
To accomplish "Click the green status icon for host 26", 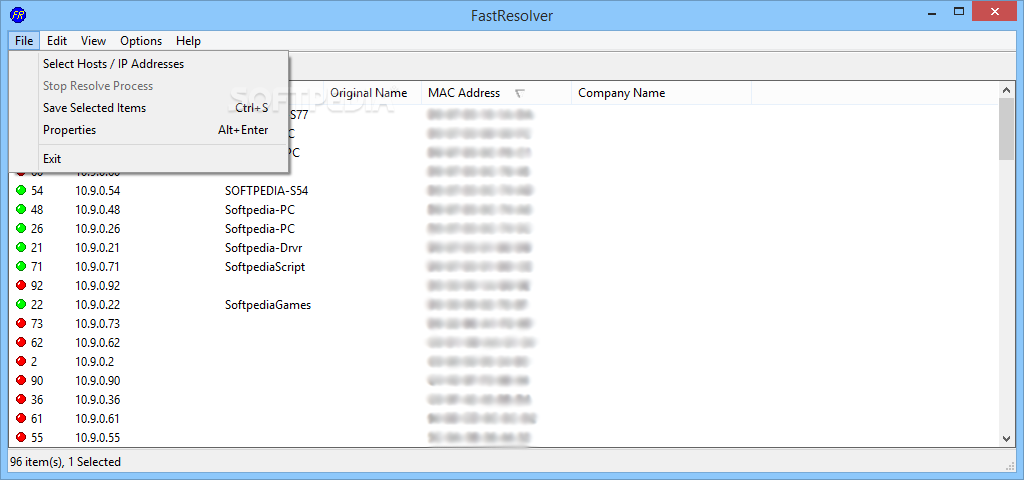I will (21, 229).
